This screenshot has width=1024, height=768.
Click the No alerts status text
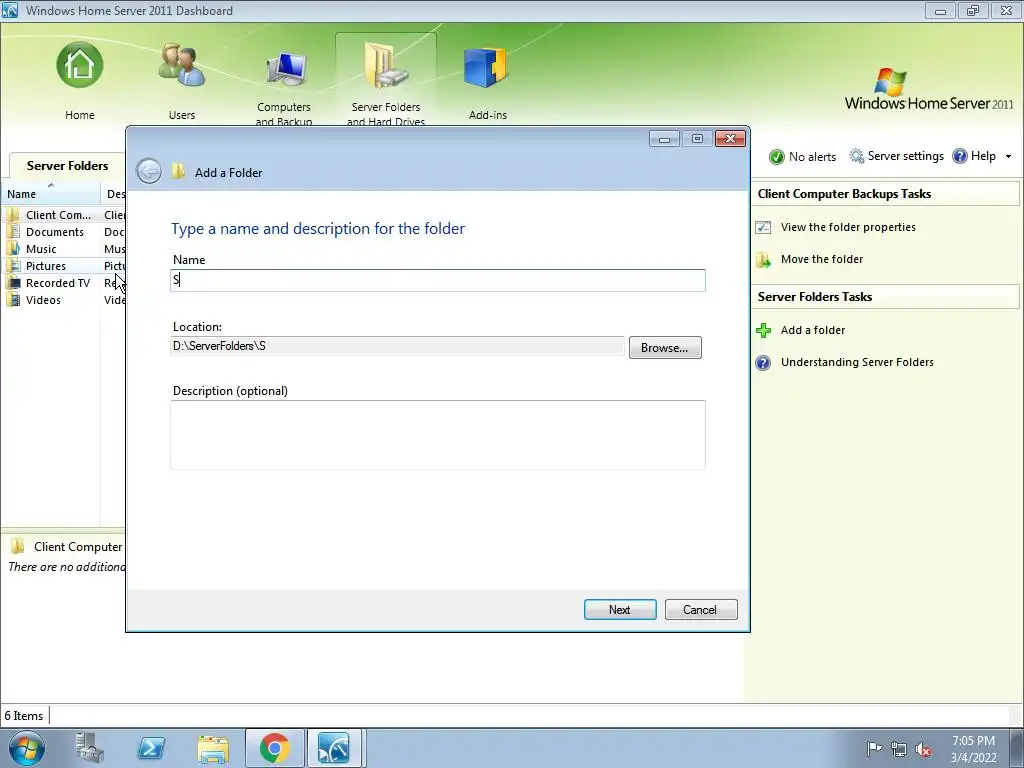click(812, 157)
